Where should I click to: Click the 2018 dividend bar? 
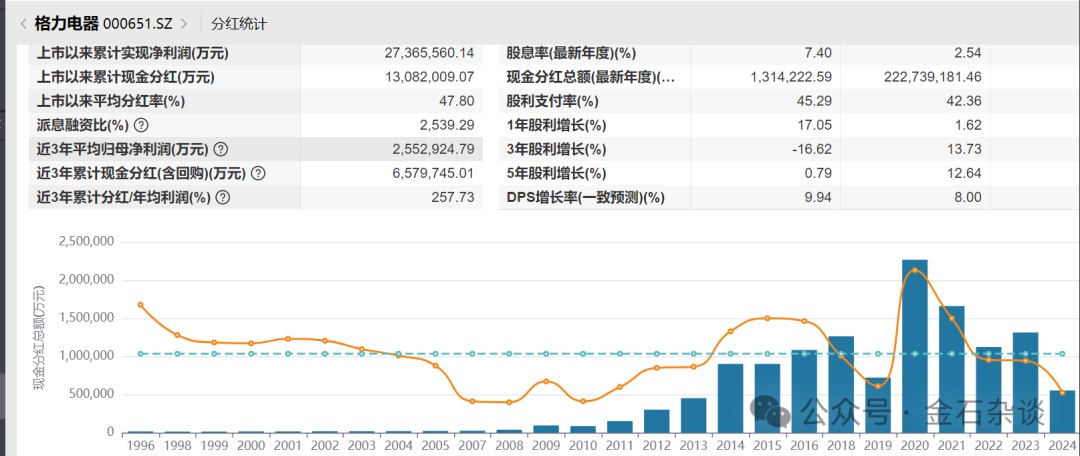(841, 384)
